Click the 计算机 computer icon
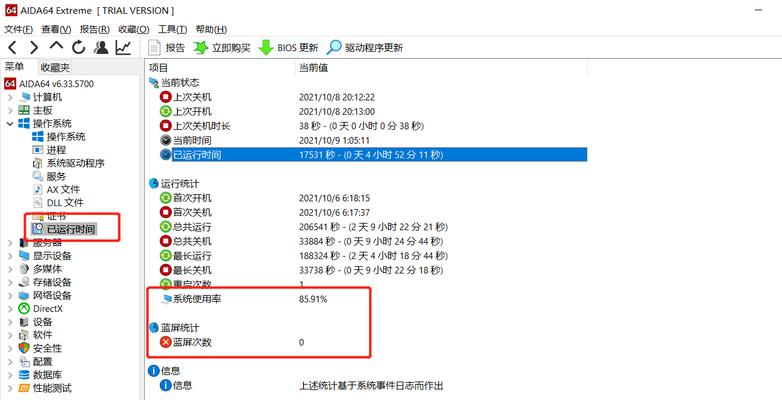Viewport: 782px width, 400px height. [x=24, y=97]
